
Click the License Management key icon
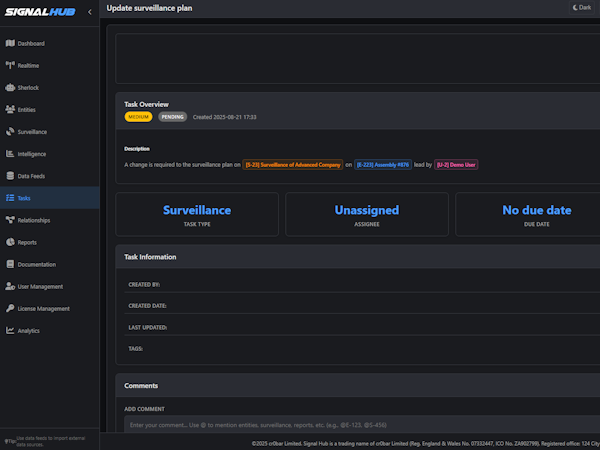click(x=10, y=308)
